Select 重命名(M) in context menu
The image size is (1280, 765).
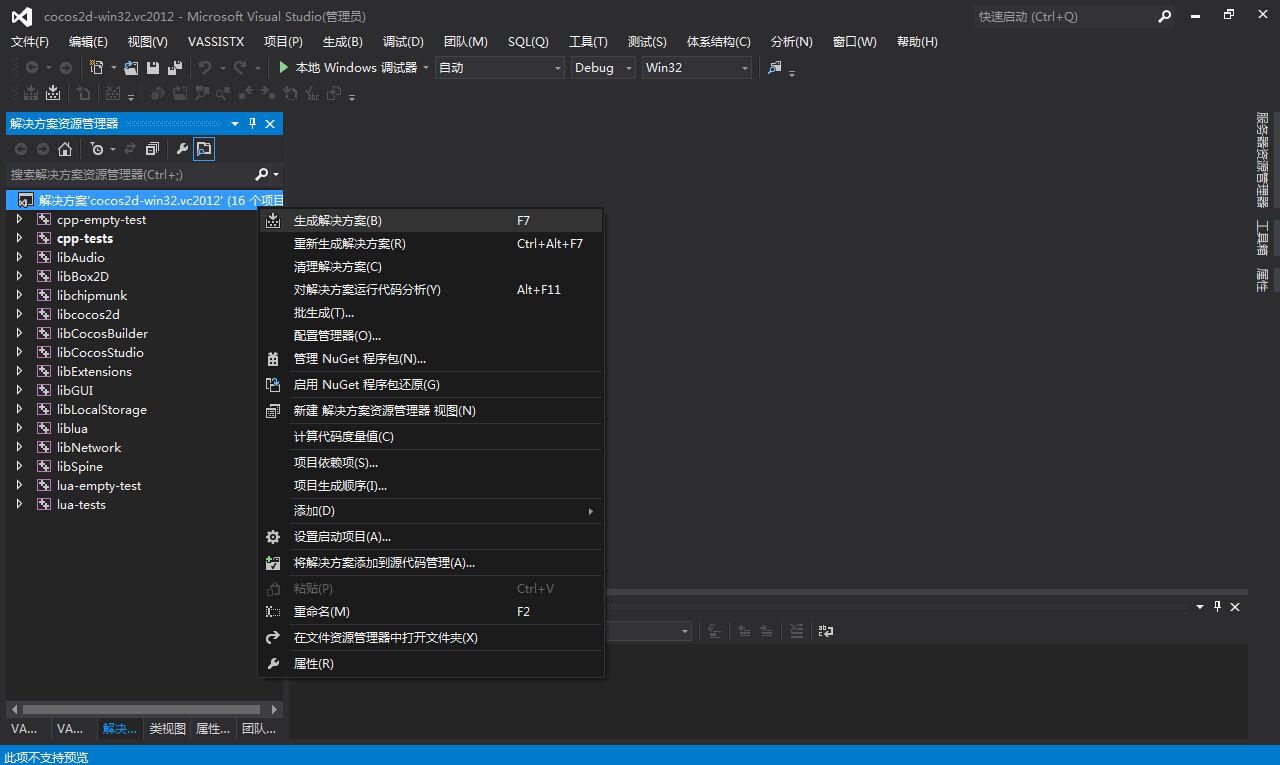coord(431,612)
